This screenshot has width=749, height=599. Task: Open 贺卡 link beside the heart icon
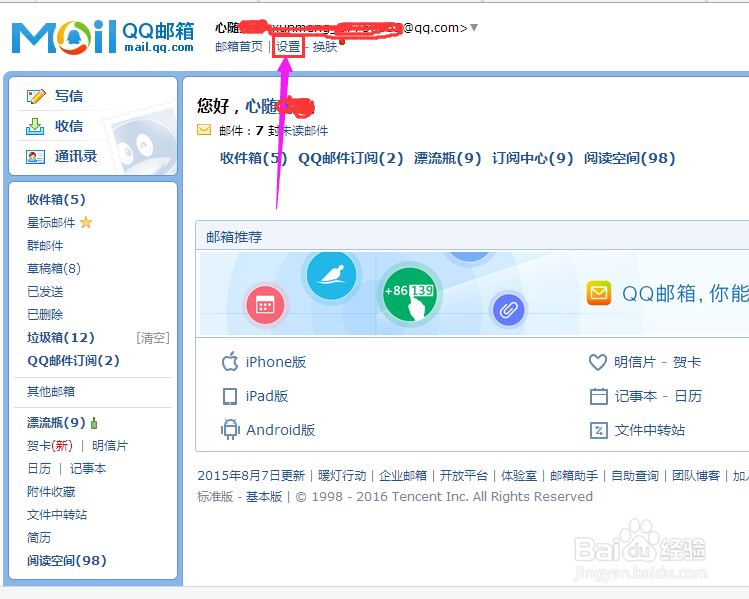tap(686, 362)
